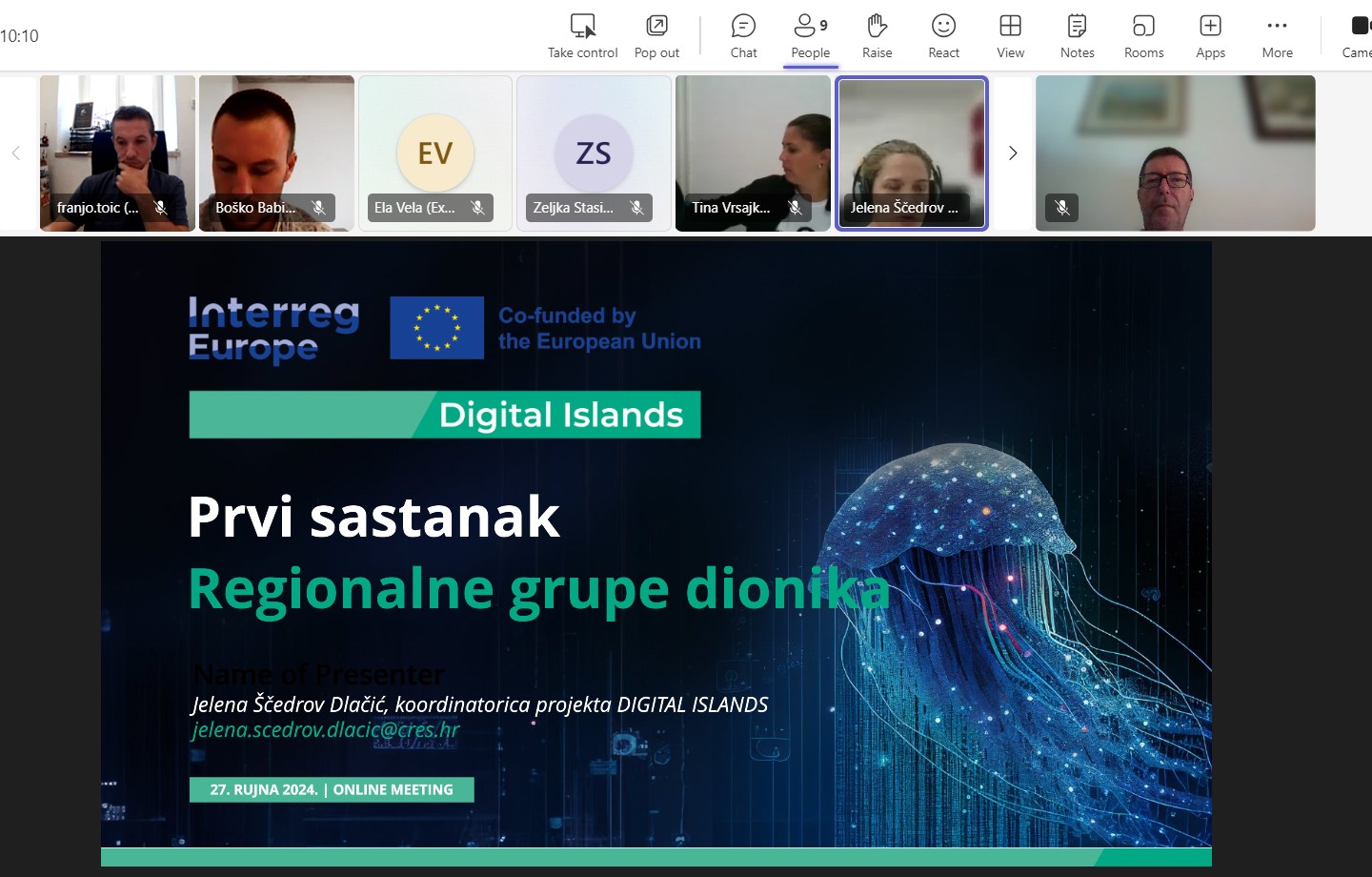Open the More options menu
The height and width of the screenshot is (877, 1372).
click(1277, 36)
